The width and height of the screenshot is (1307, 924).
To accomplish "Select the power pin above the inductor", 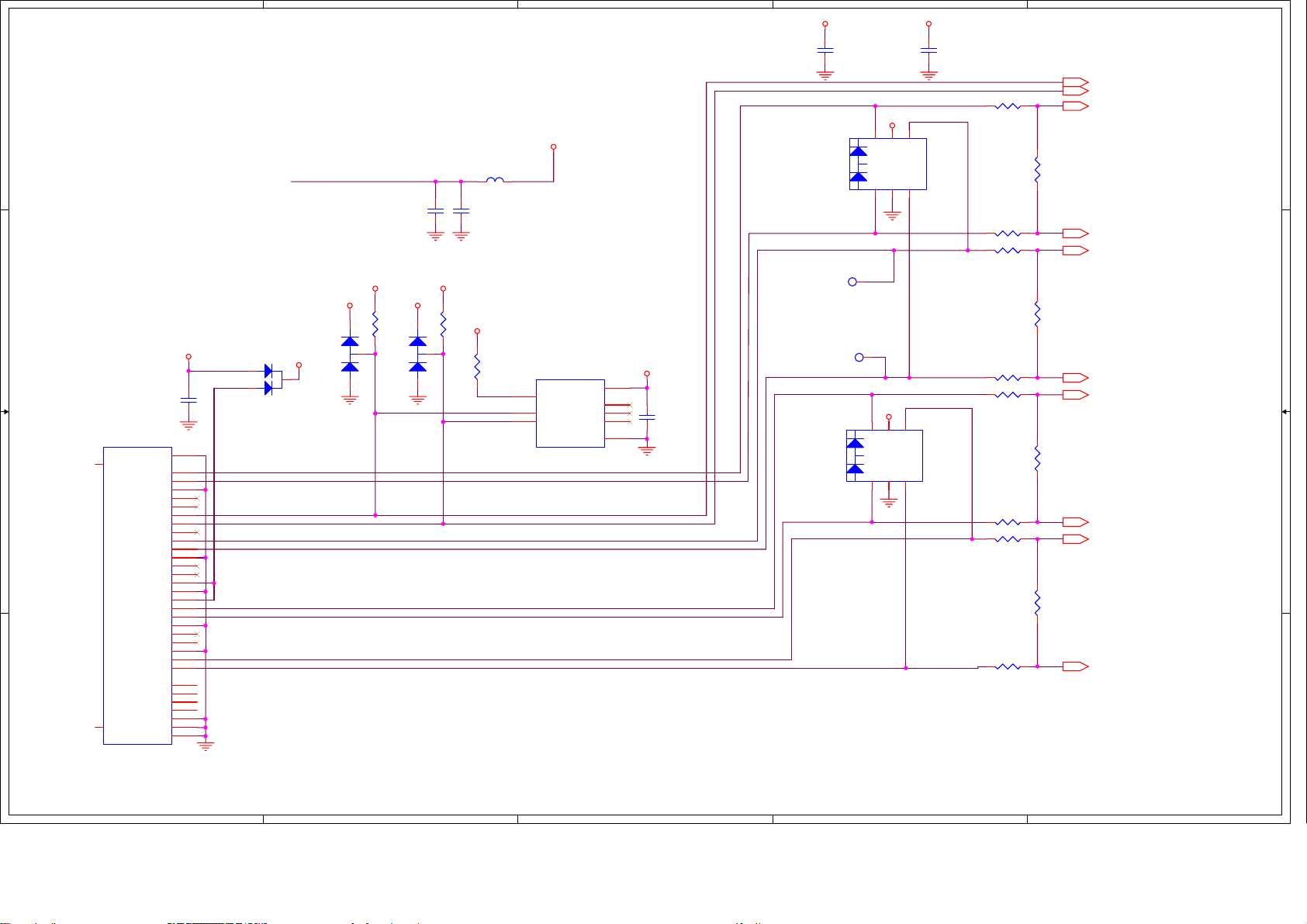I will click(553, 147).
